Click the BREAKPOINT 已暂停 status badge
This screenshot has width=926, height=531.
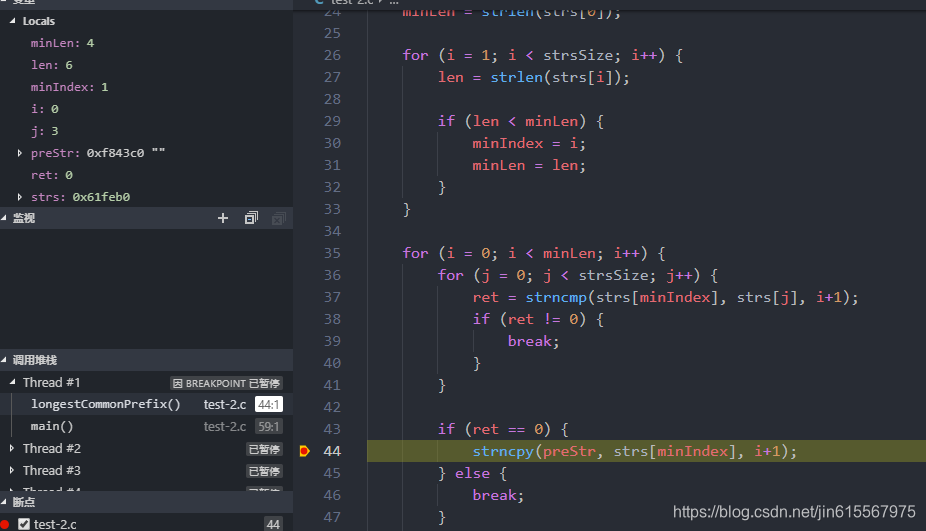tap(227, 383)
